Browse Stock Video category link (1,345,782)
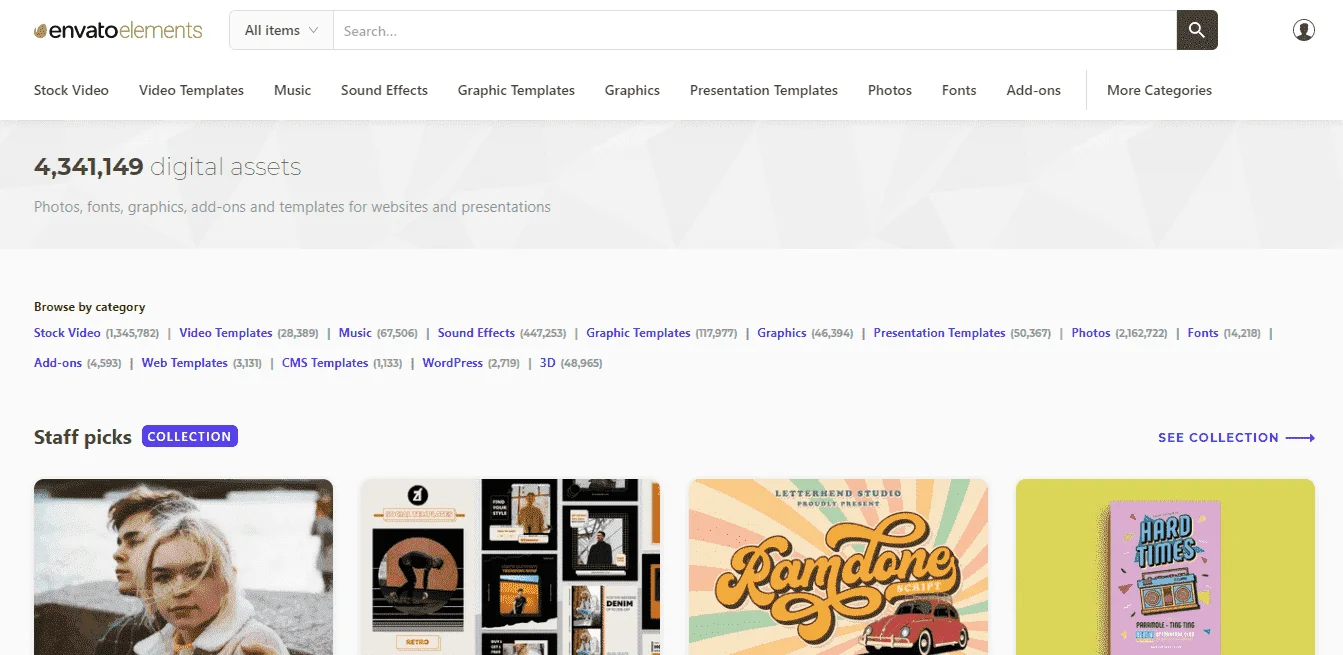 point(67,333)
